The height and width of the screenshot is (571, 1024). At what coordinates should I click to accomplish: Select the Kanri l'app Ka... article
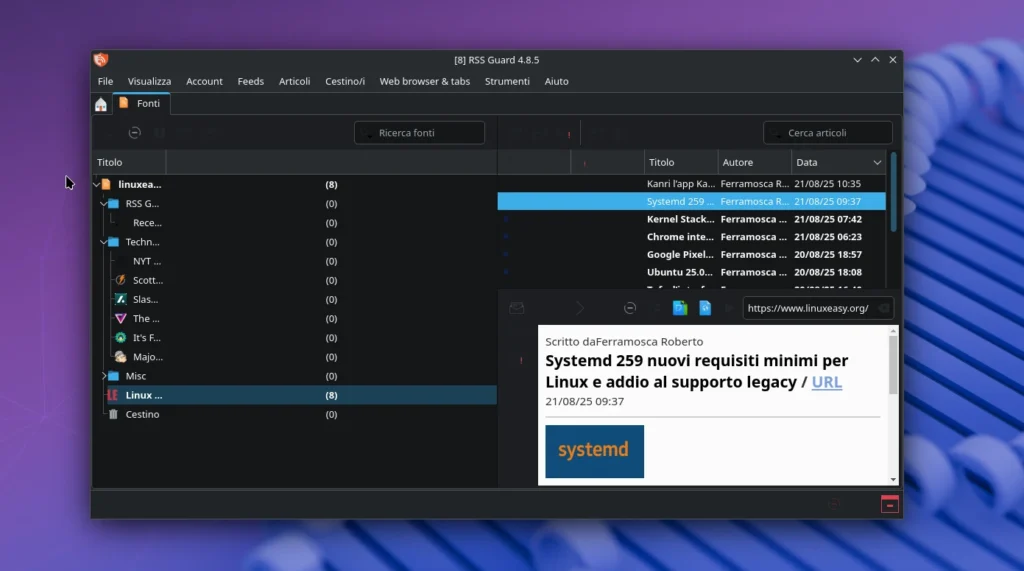pyautogui.click(x=691, y=184)
